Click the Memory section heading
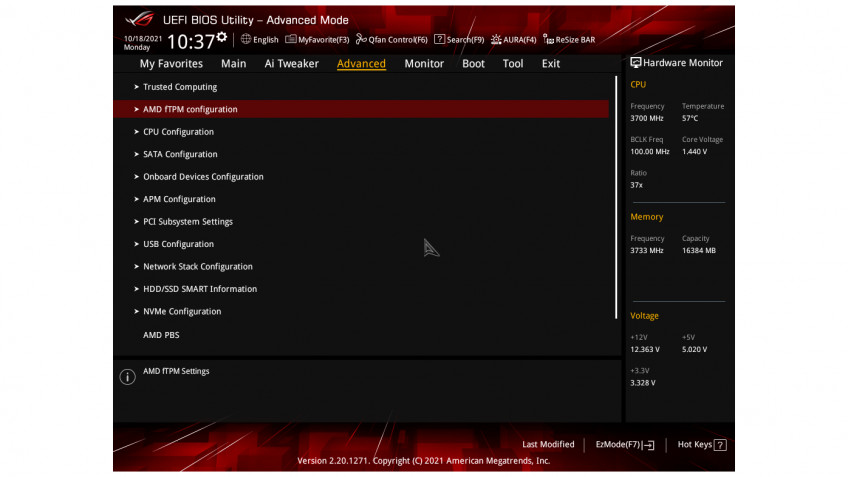Screen dimensions: 848x477 (646, 217)
